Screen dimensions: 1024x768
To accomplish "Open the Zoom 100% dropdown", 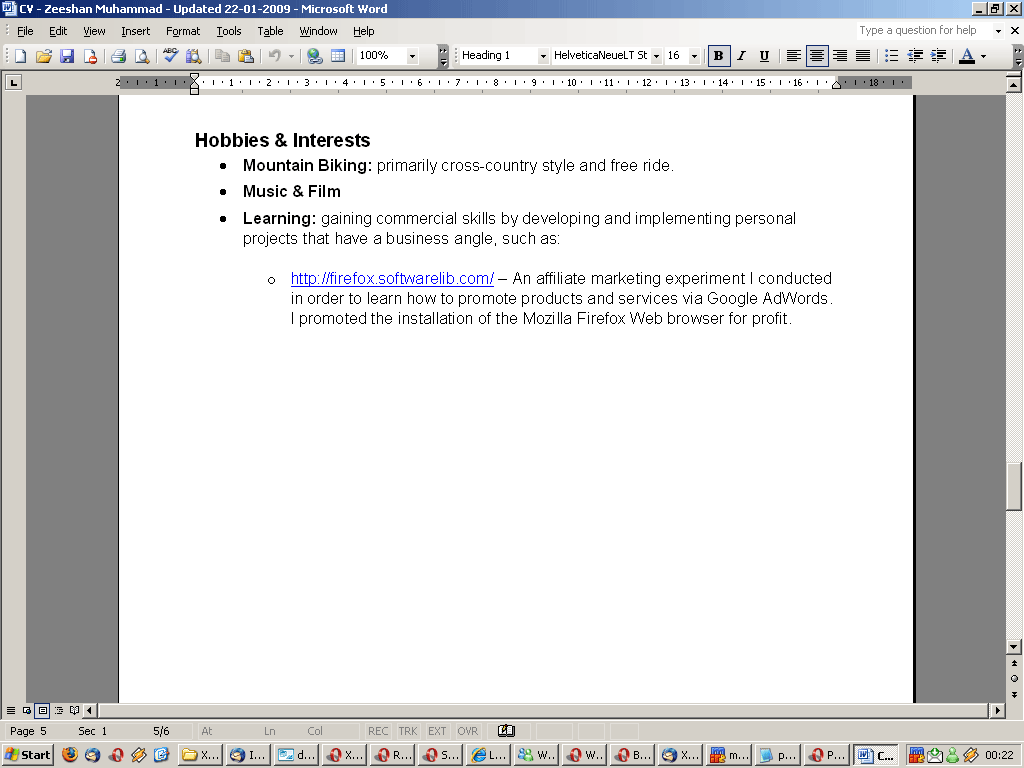I will [x=412, y=56].
